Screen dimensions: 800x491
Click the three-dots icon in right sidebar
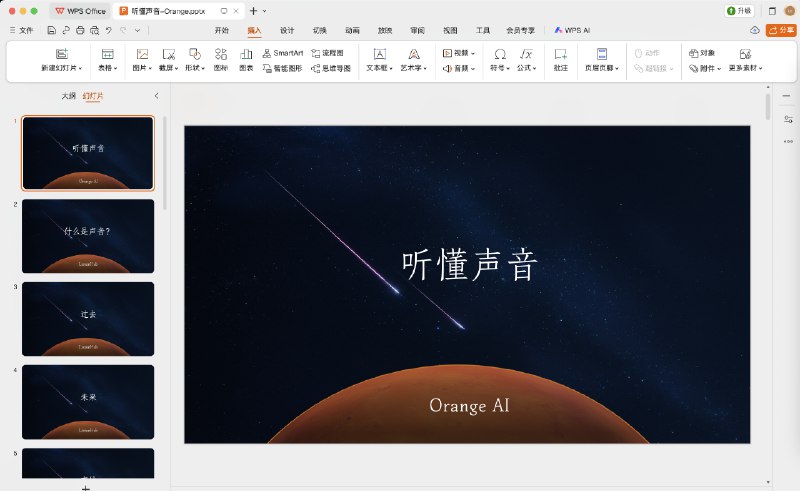tap(788, 141)
